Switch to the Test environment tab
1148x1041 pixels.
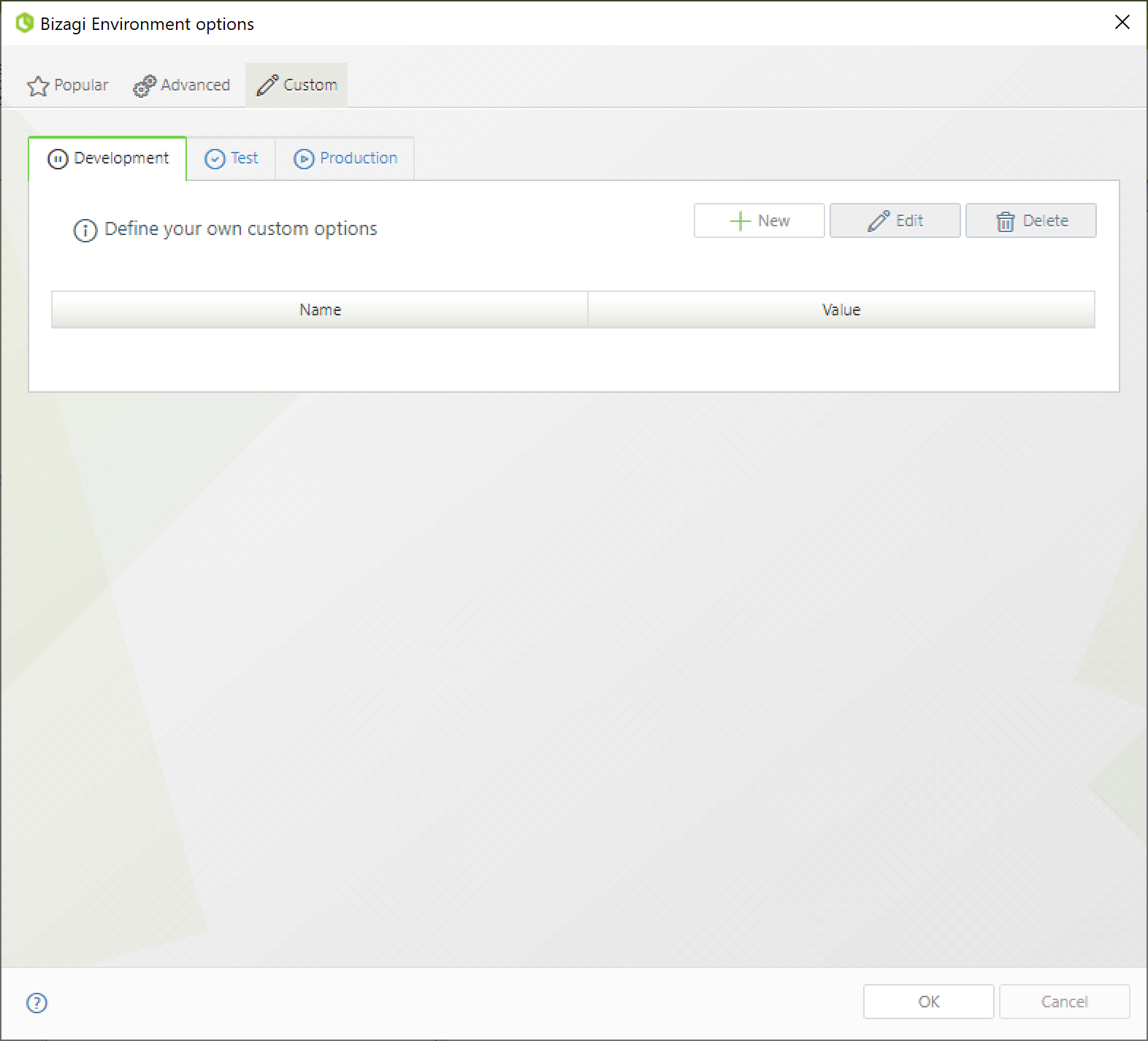point(231,158)
